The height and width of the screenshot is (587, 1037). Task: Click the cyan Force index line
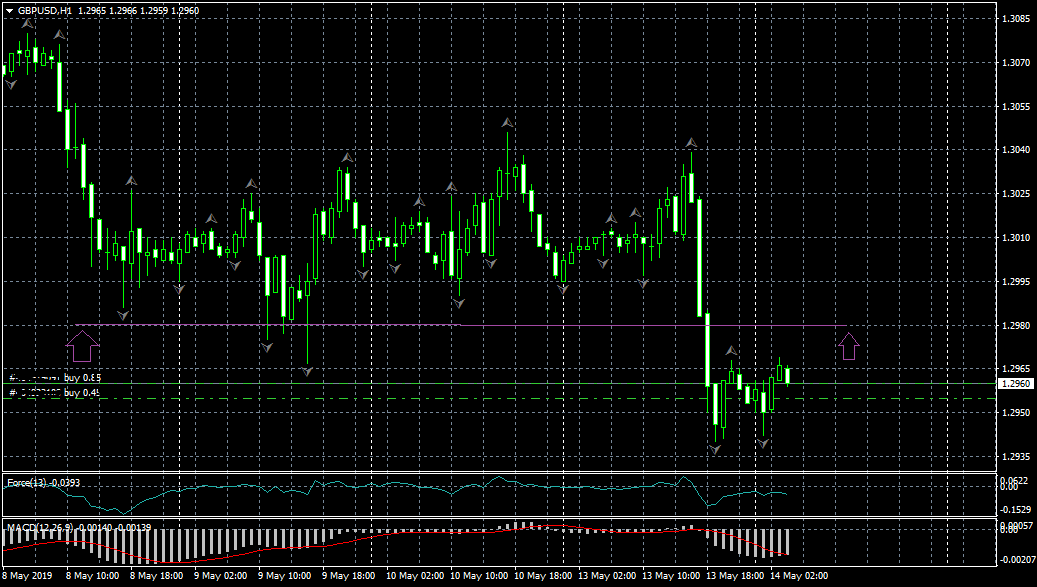tap(400, 486)
